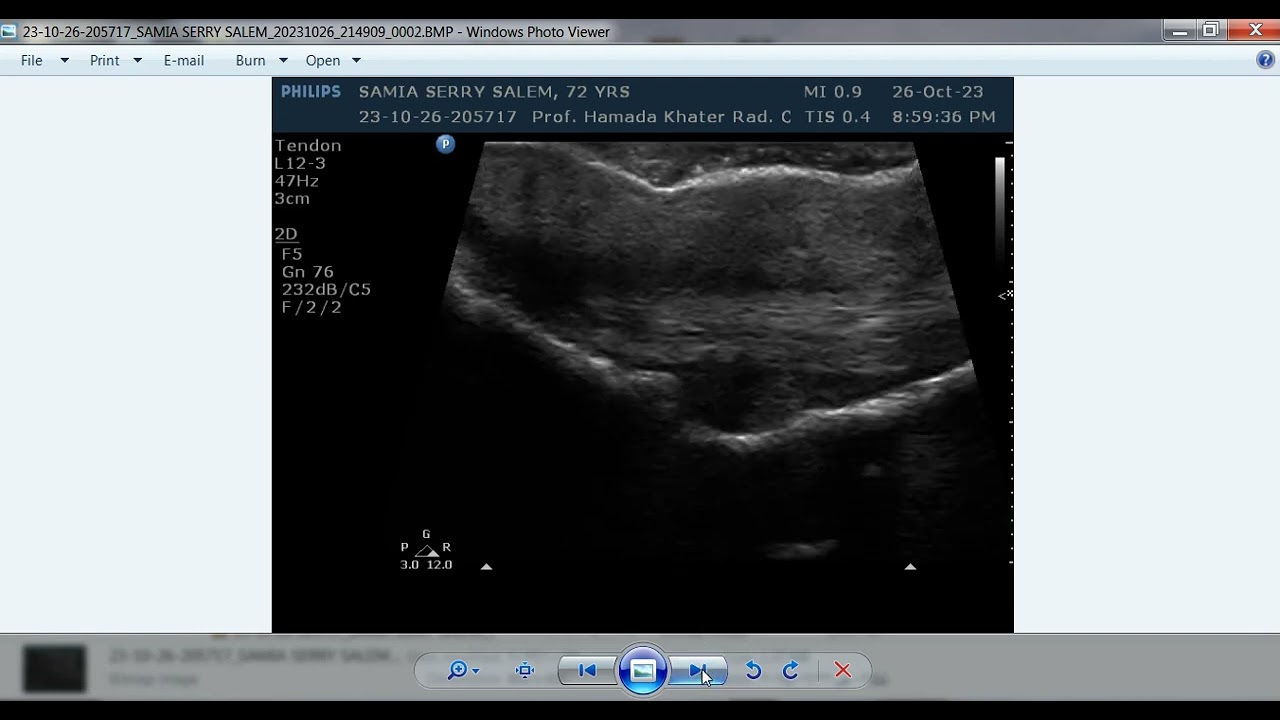The height and width of the screenshot is (720, 1280).
Task: Click the Tendon preset label
Action: click(308, 145)
